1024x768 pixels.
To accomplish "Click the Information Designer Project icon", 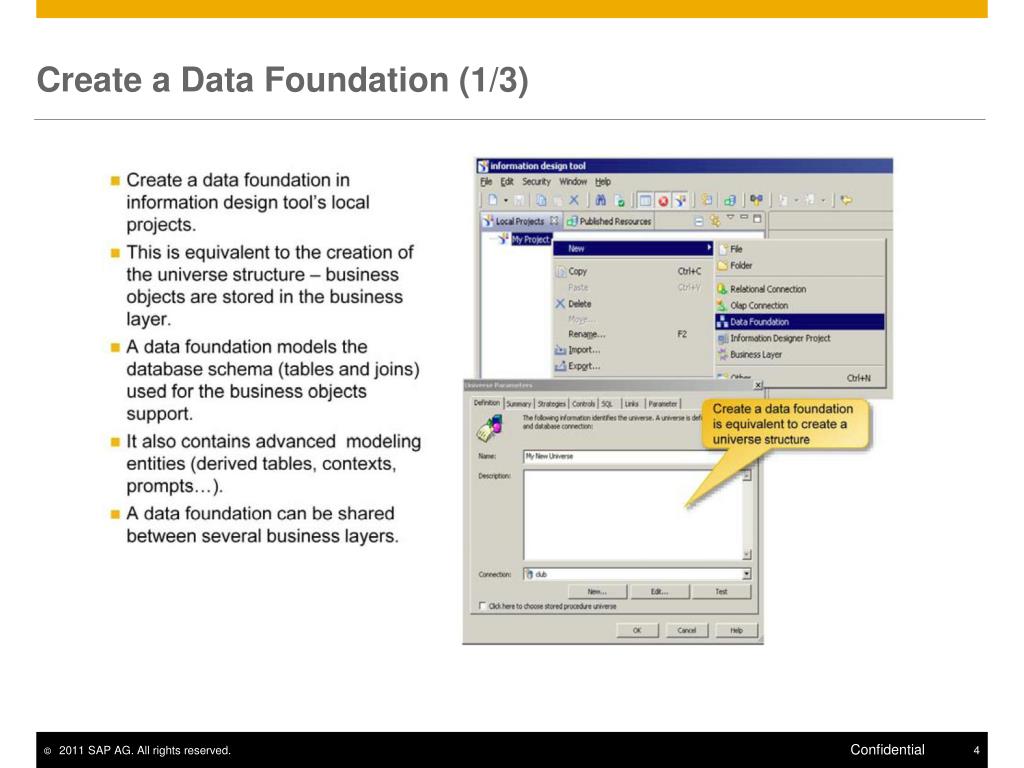I will (722, 338).
